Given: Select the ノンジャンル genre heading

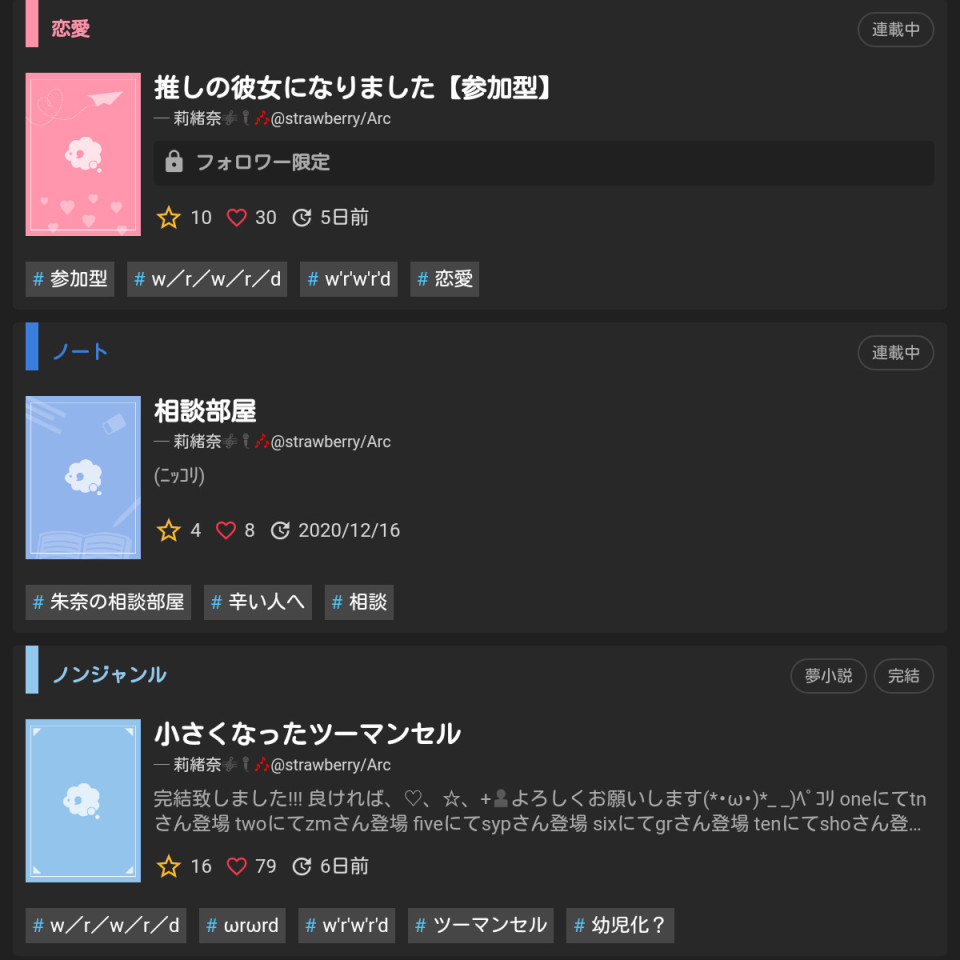Looking at the screenshot, I should [109, 675].
